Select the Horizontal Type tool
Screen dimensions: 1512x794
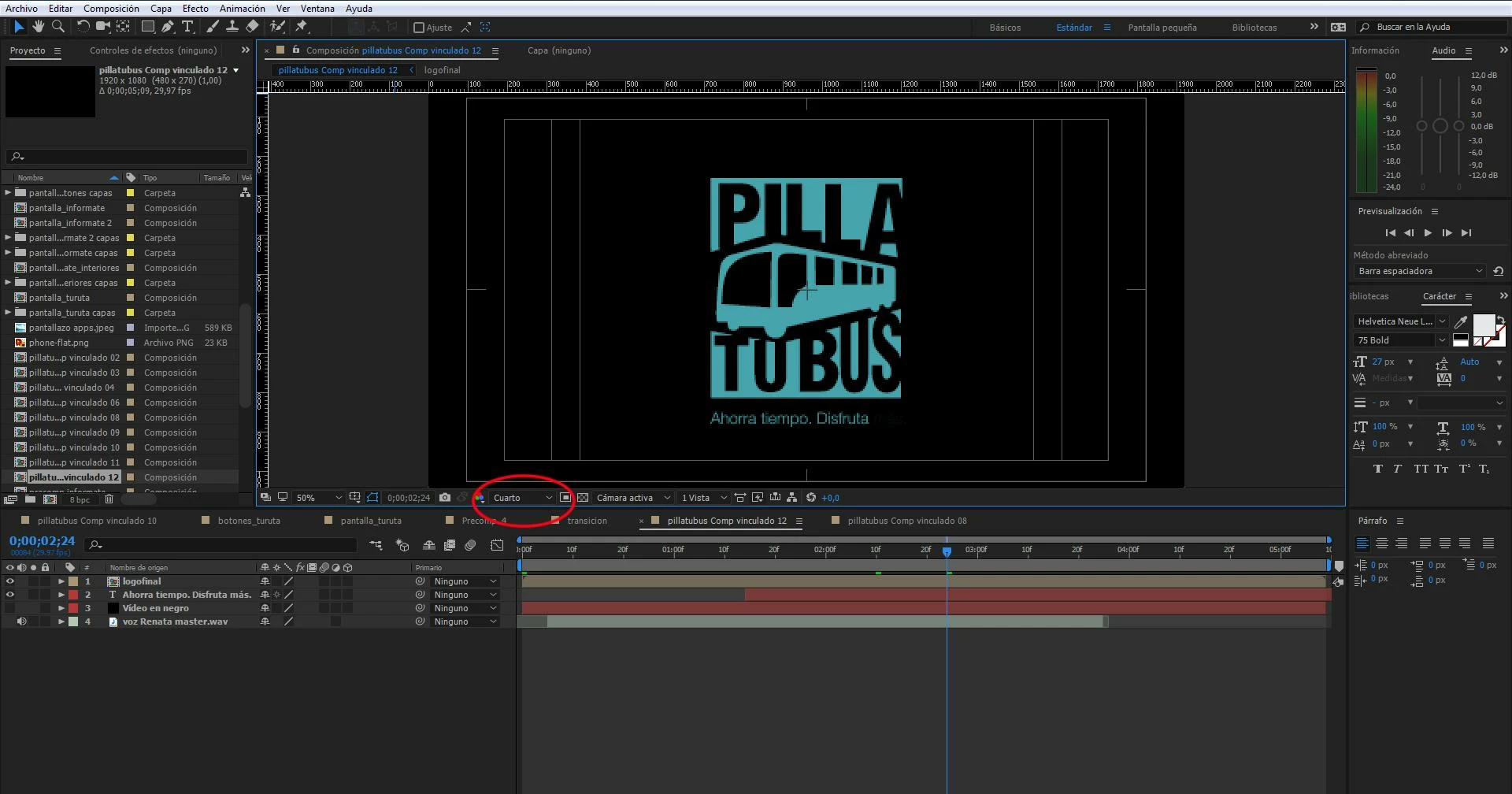point(188,27)
